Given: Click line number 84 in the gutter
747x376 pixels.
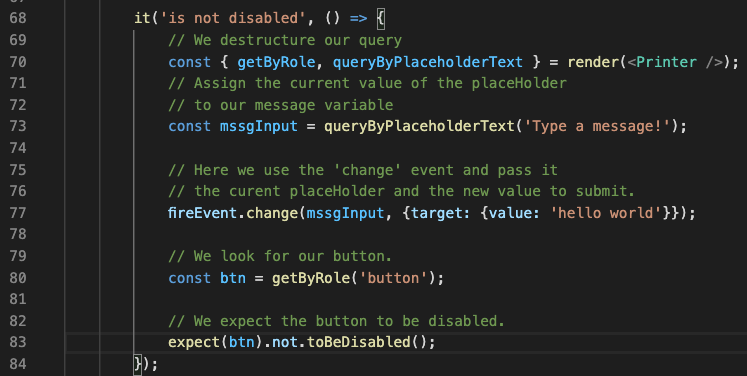Looking at the screenshot, I should pos(18,364).
